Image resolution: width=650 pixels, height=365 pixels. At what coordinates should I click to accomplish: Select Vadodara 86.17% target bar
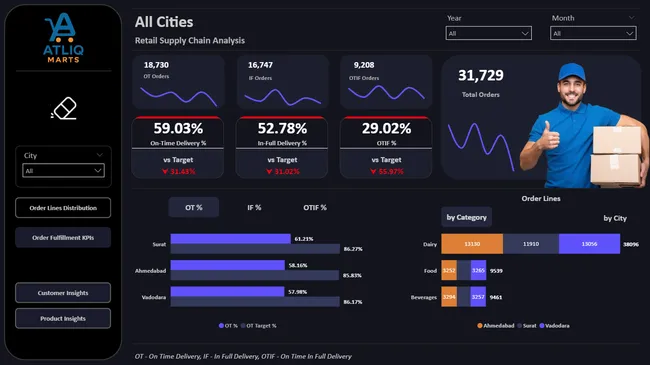point(255,302)
